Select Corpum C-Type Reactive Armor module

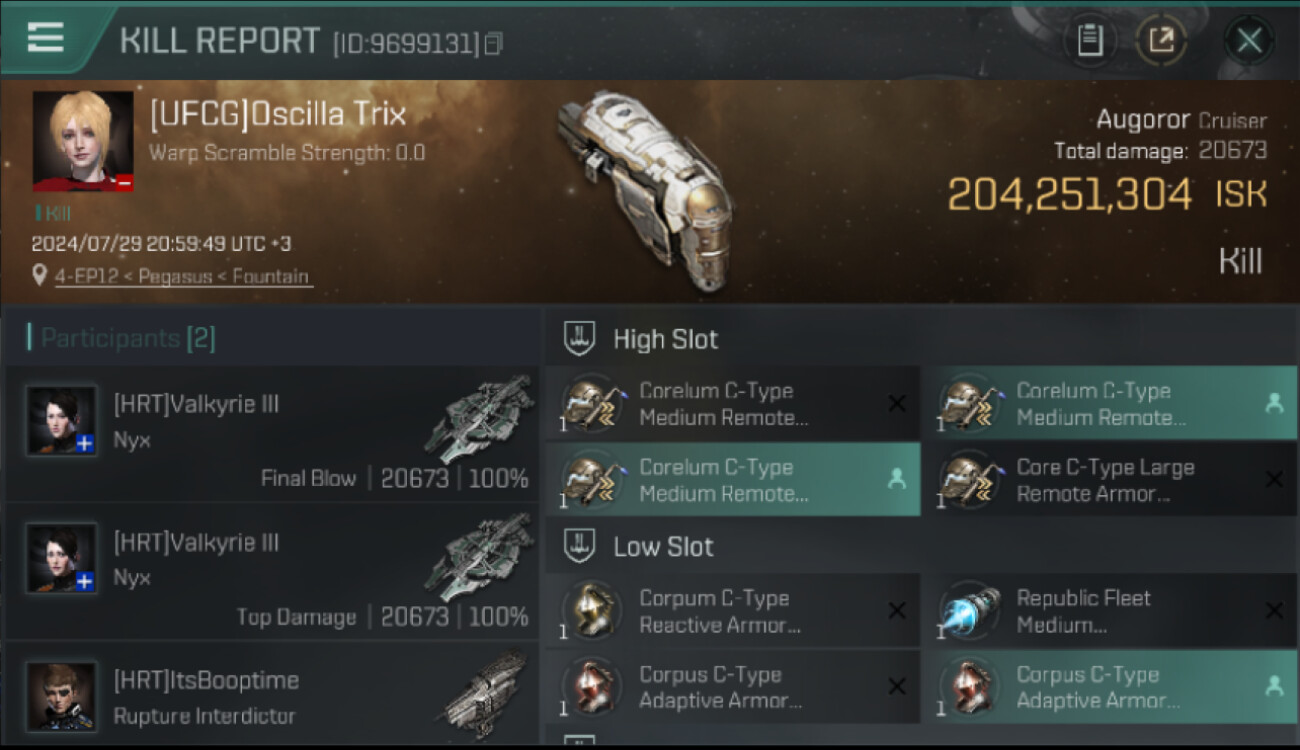[x=732, y=611]
